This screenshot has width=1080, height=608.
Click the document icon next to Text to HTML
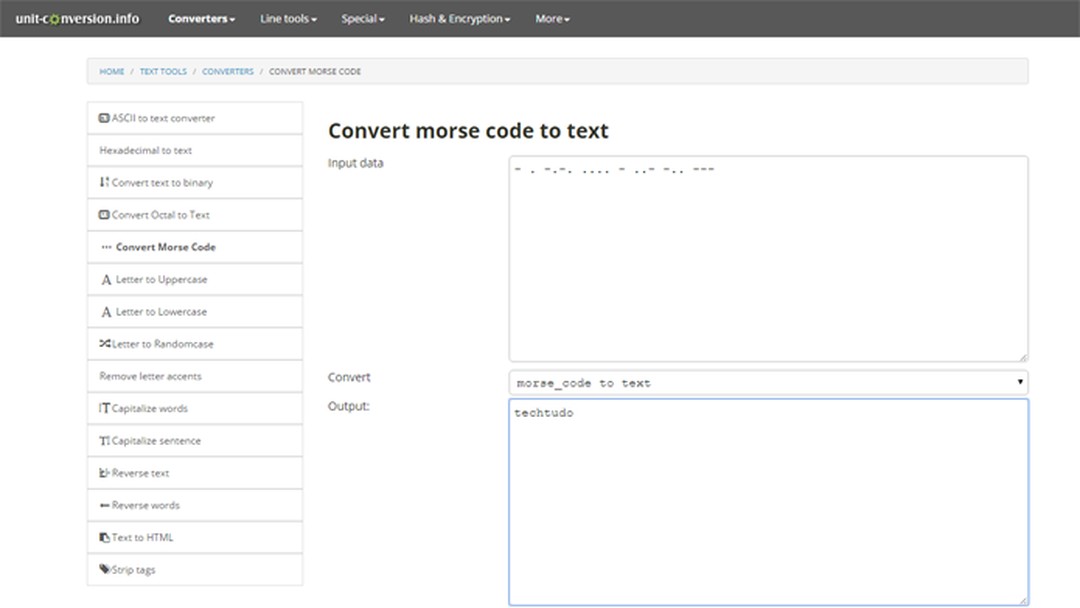pyautogui.click(x=103, y=537)
